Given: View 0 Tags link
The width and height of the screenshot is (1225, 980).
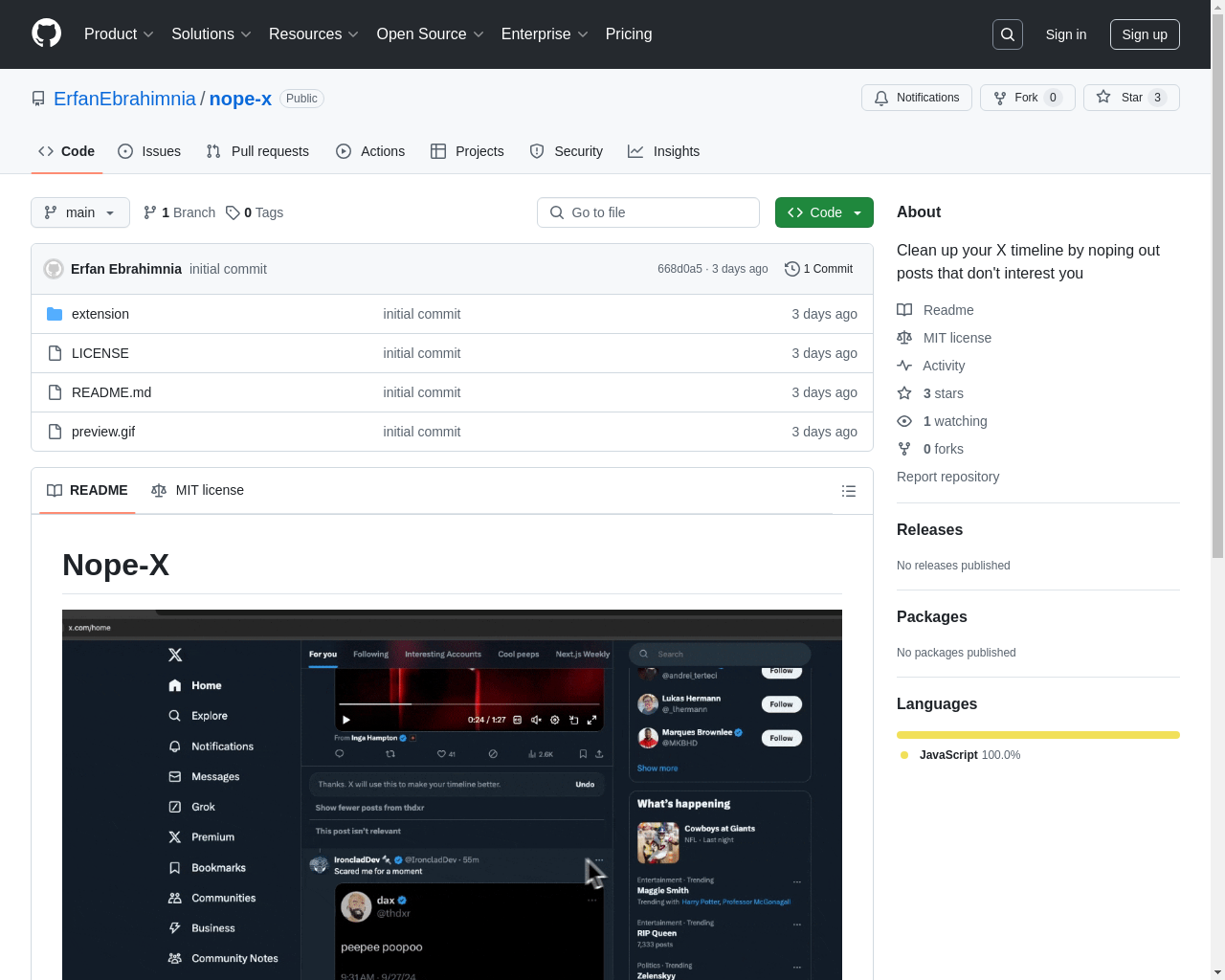Looking at the screenshot, I should pyautogui.click(x=255, y=212).
